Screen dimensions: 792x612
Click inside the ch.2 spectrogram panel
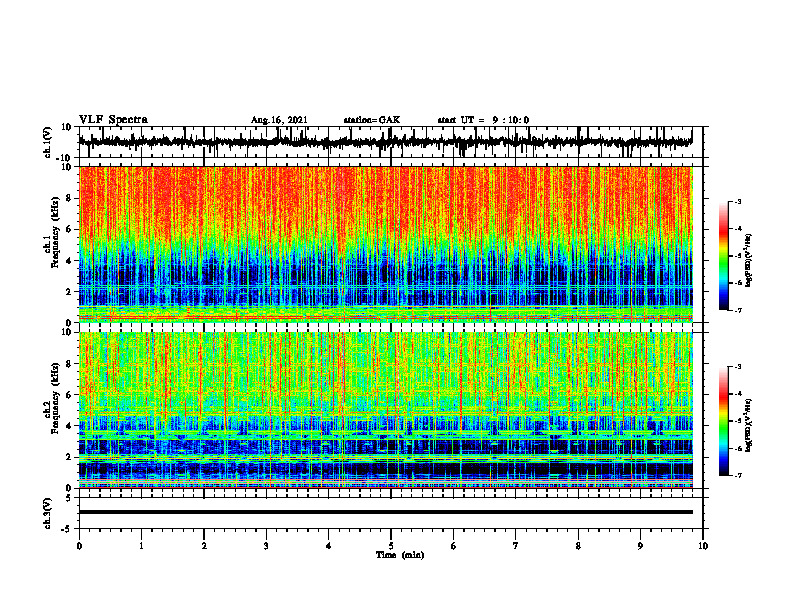click(385, 410)
